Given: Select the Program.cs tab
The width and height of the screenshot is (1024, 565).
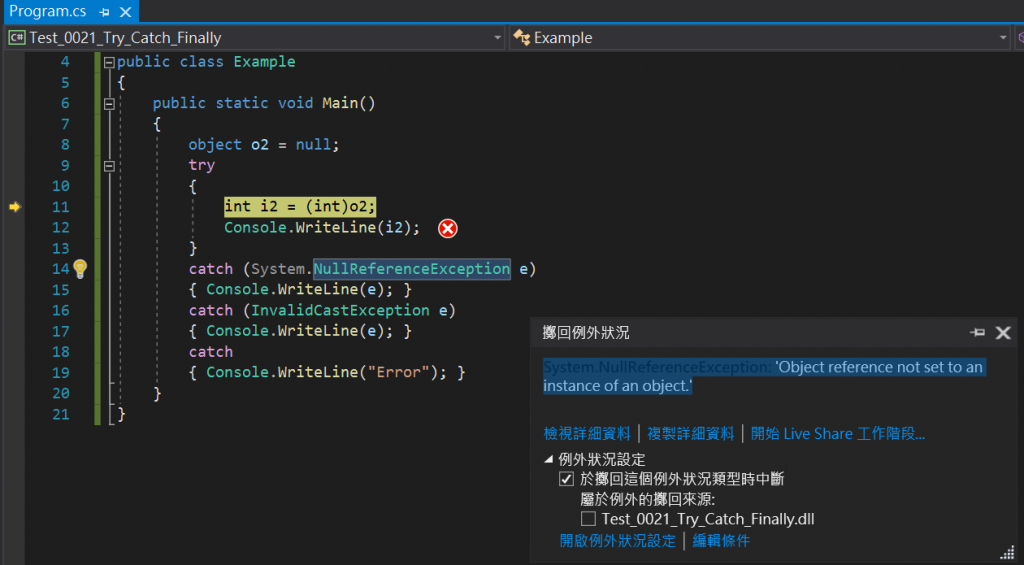Looking at the screenshot, I should [x=47, y=11].
